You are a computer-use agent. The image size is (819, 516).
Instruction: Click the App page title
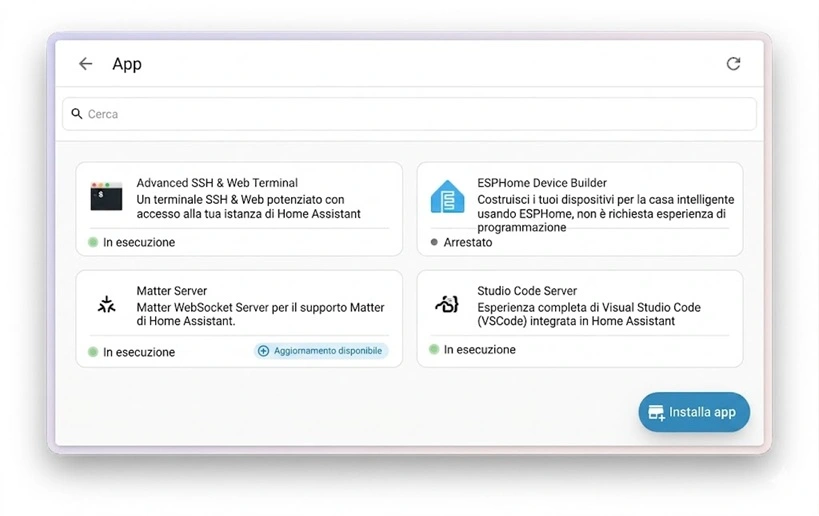tap(127, 64)
